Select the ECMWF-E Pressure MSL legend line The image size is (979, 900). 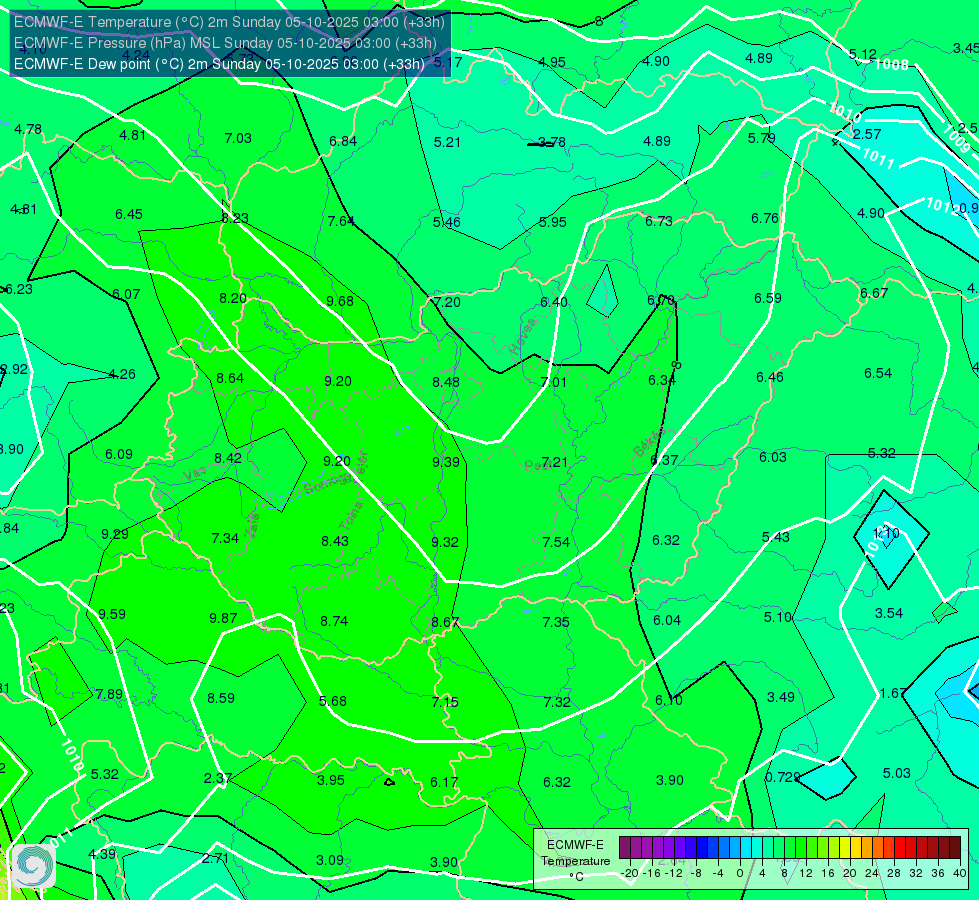(x=225, y=43)
